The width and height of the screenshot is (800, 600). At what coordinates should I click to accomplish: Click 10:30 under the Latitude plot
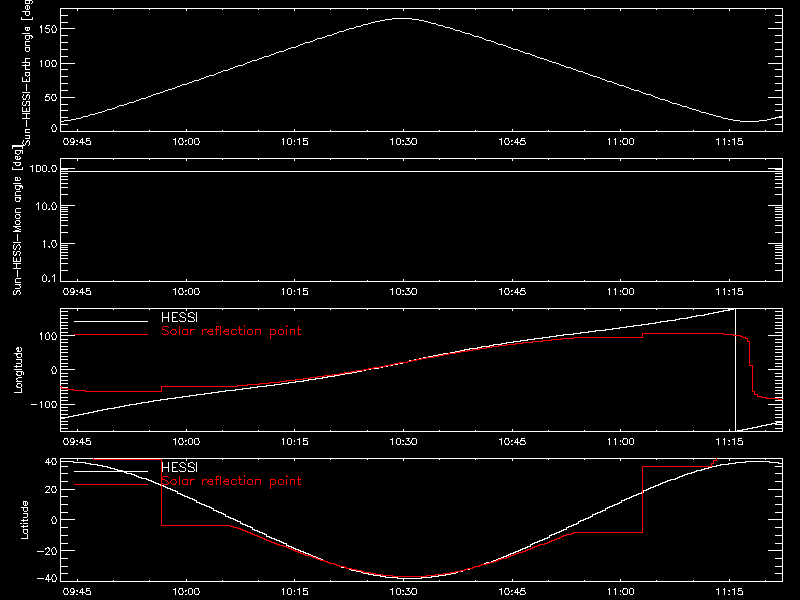point(403,592)
